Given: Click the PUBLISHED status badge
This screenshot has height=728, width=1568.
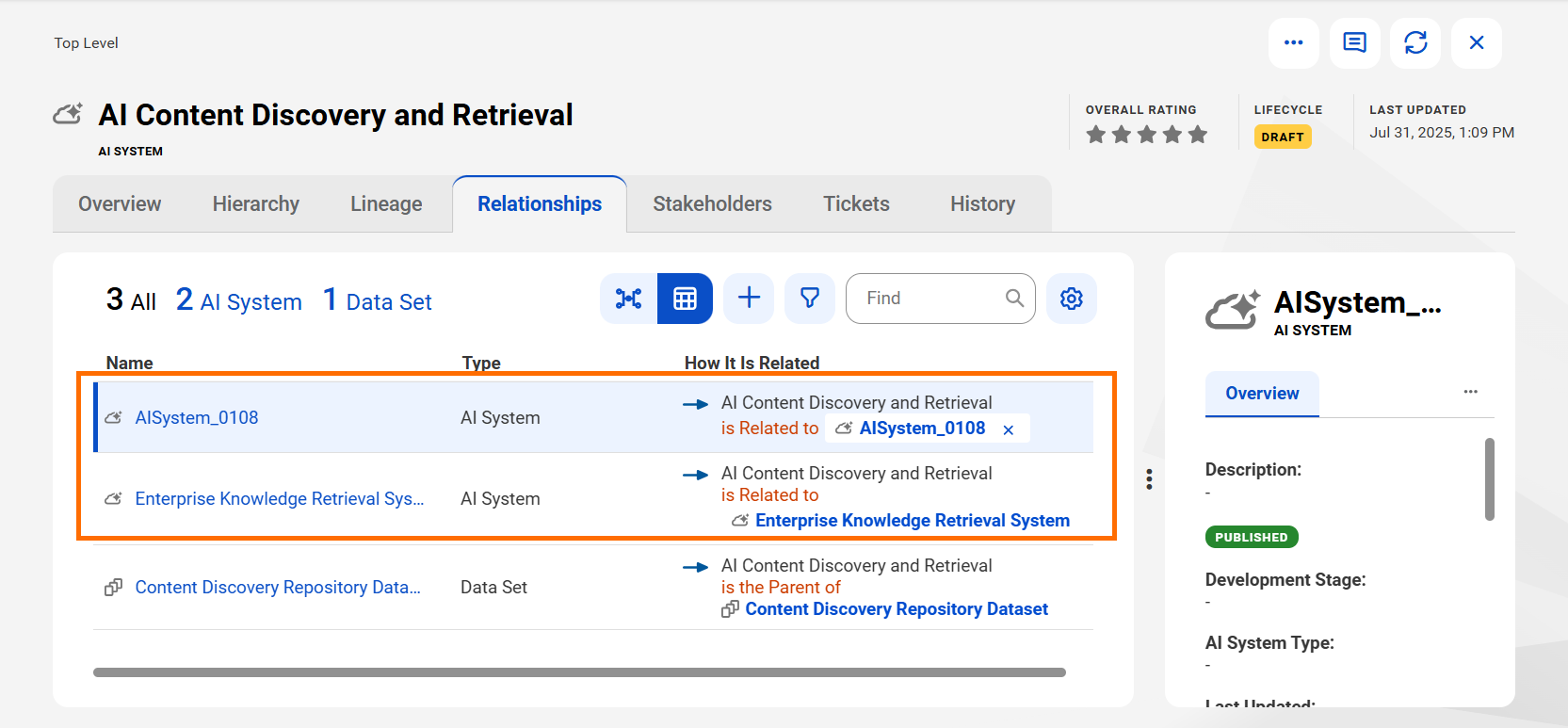Looking at the screenshot, I should pyautogui.click(x=1252, y=537).
